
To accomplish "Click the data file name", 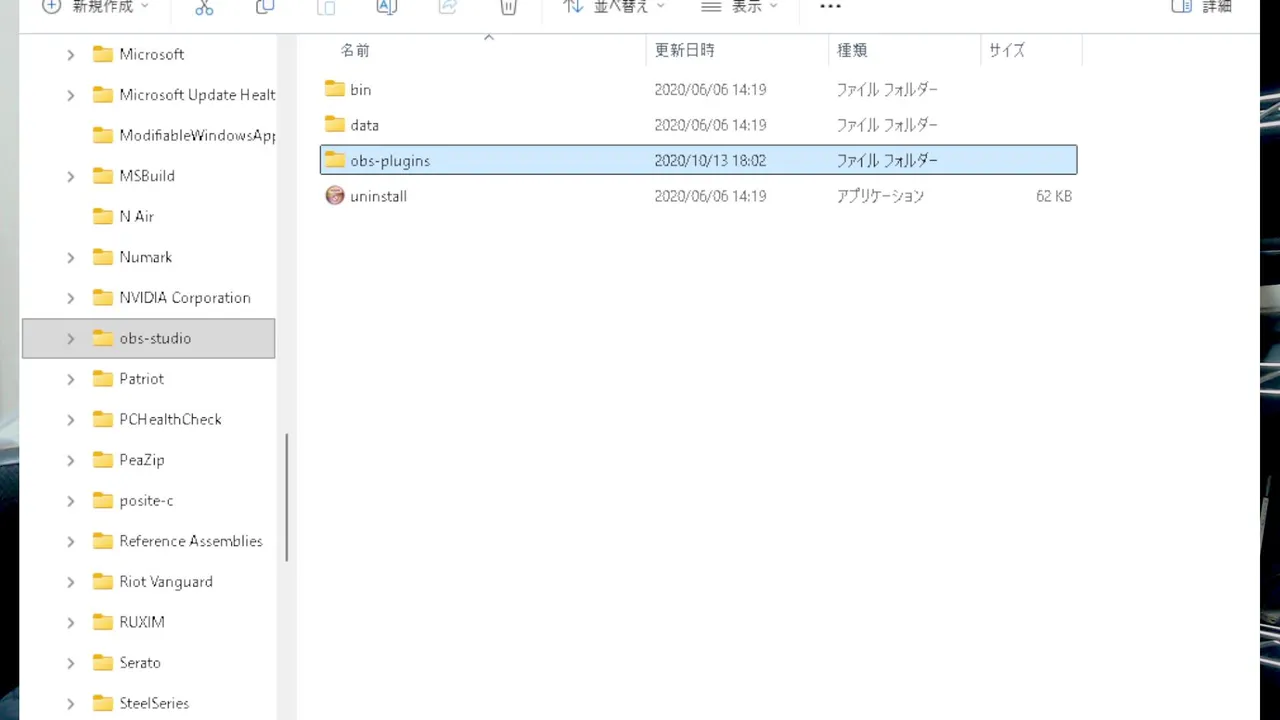I will click(x=365, y=125).
